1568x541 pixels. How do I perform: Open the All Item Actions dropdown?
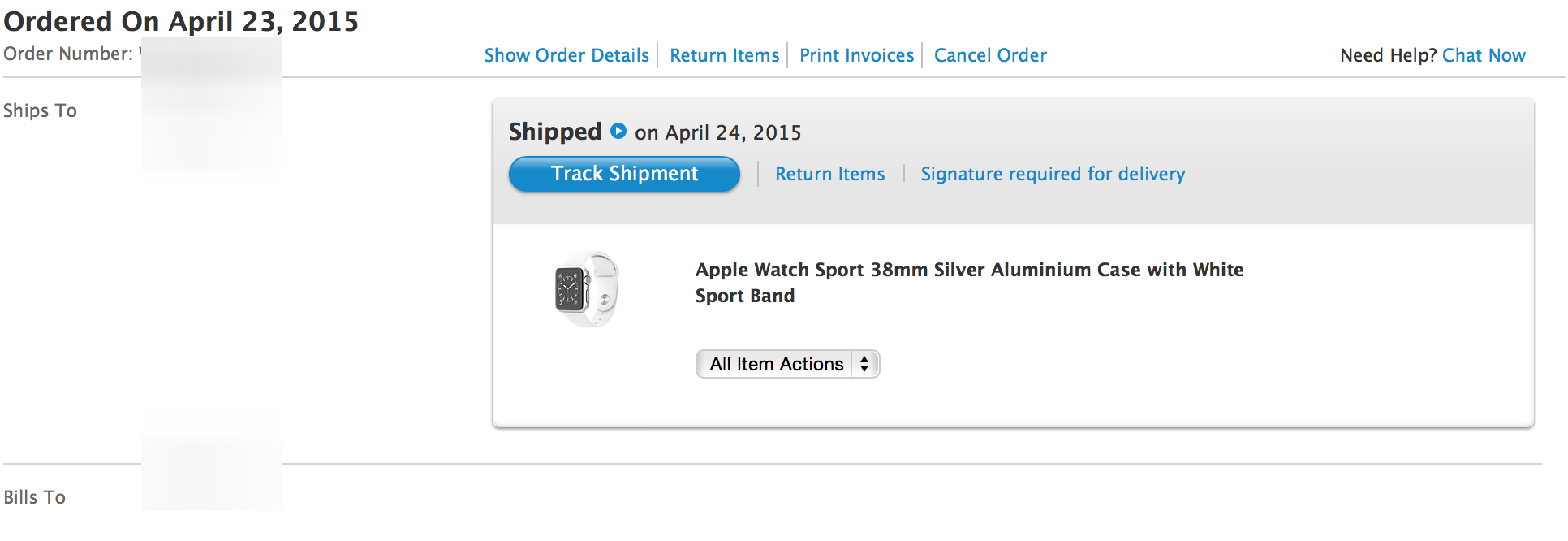pos(777,364)
